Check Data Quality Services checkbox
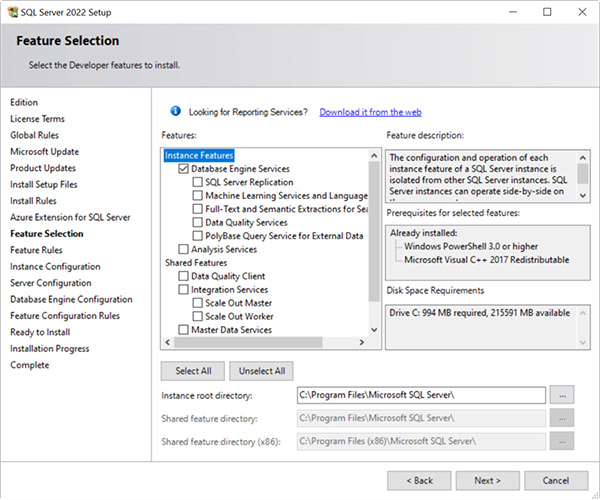This screenshot has height=500, width=600. [x=197, y=222]
